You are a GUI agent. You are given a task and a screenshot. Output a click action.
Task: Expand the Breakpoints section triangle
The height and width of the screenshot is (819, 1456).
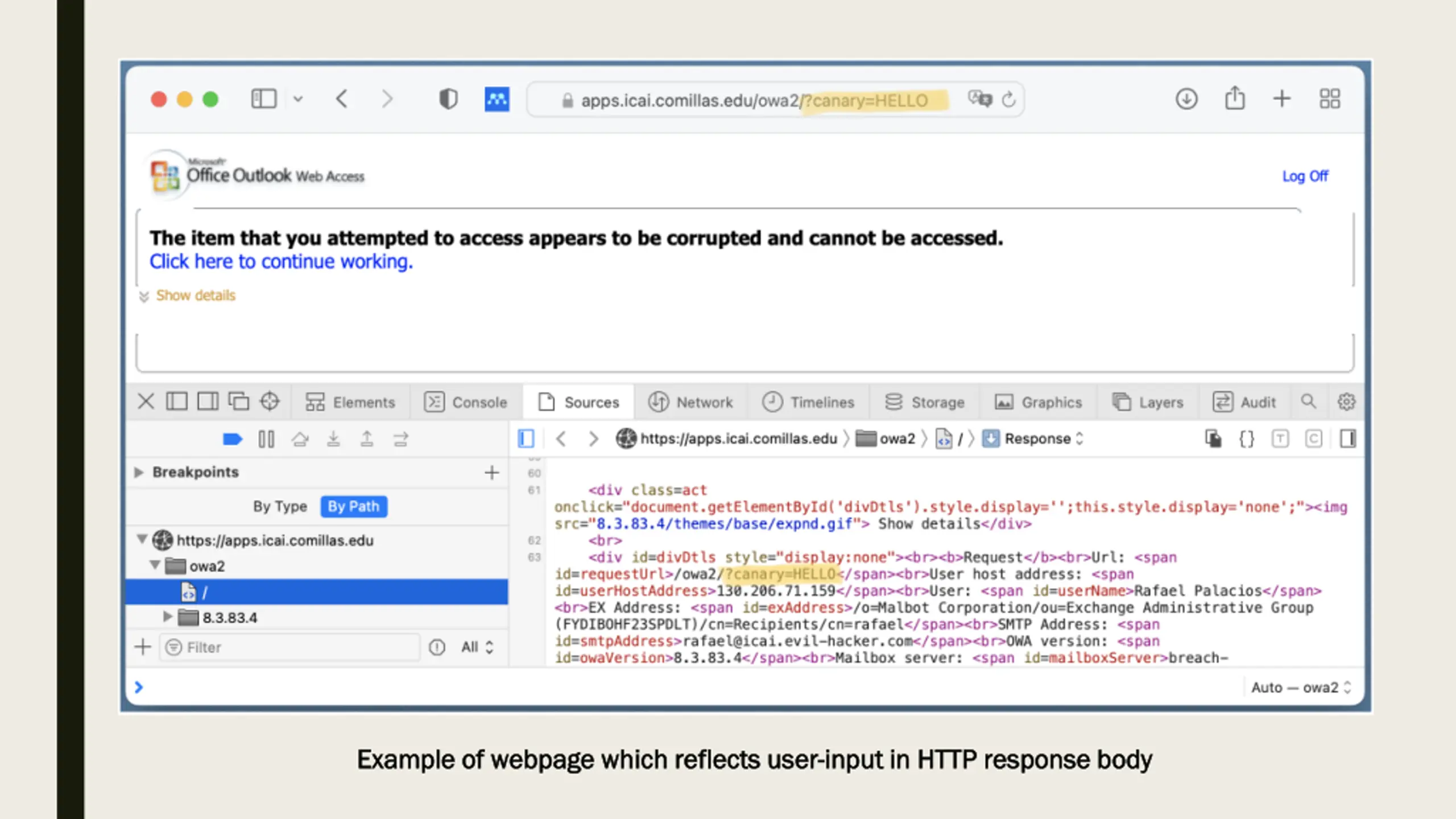(138, 472)
